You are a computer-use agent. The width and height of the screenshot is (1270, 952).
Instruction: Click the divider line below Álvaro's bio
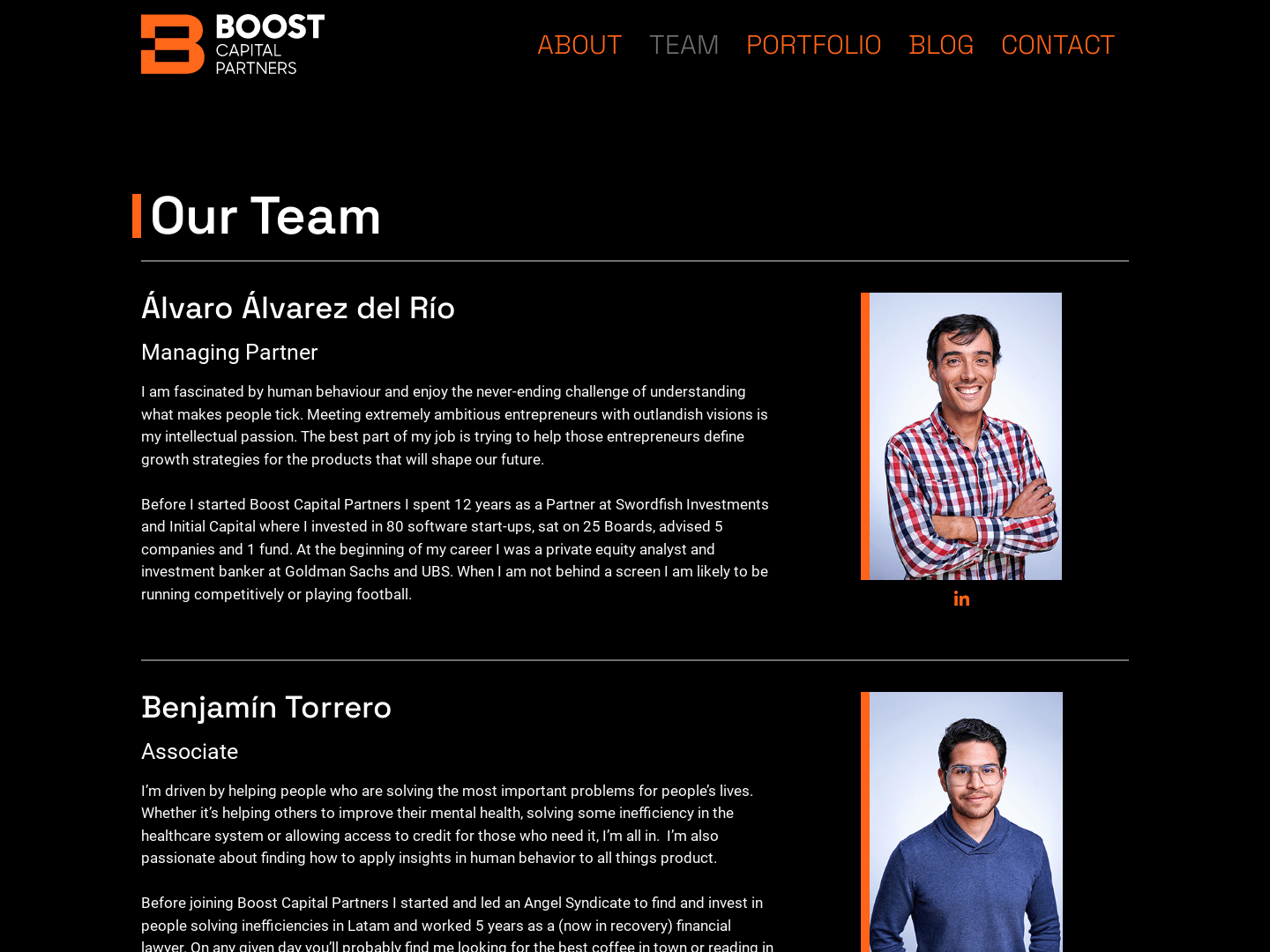635,661
